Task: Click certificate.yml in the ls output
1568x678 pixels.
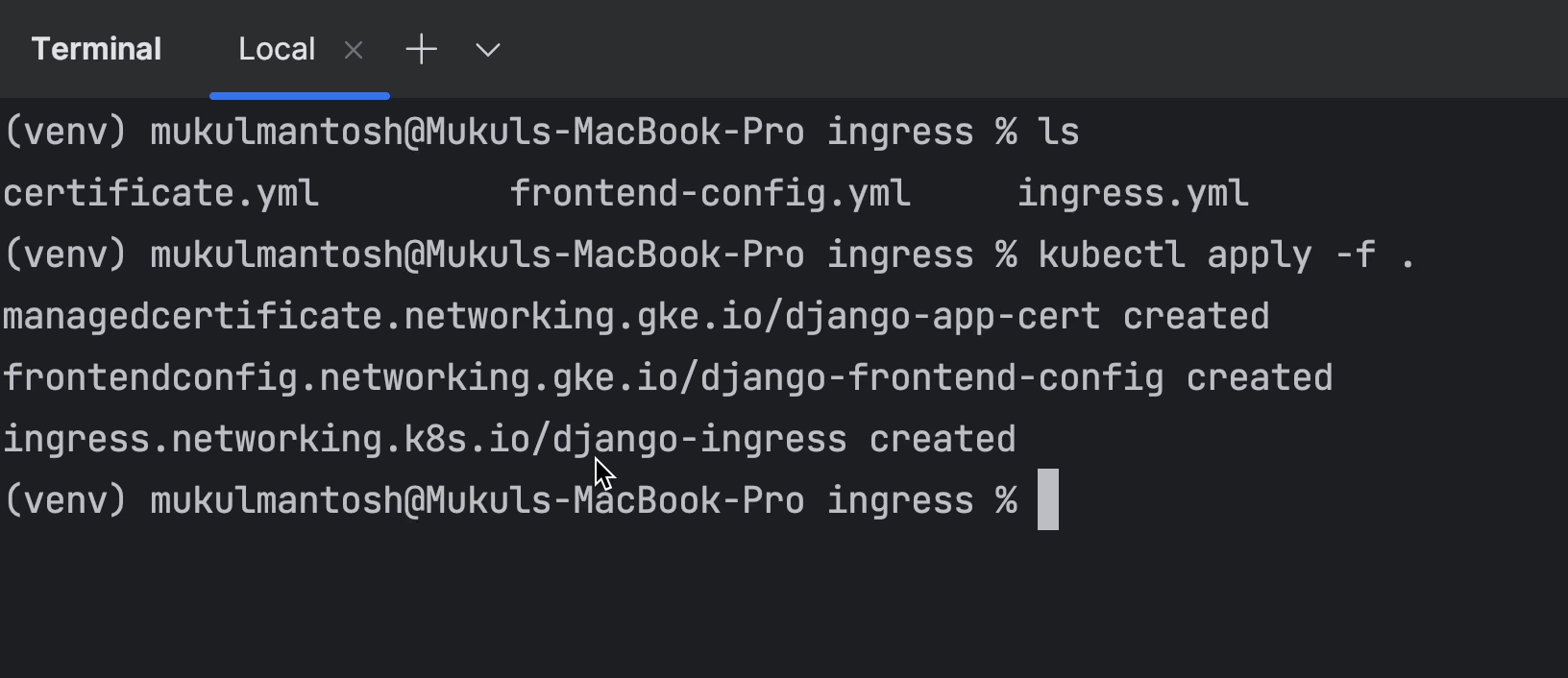Action: click(160, 194)
